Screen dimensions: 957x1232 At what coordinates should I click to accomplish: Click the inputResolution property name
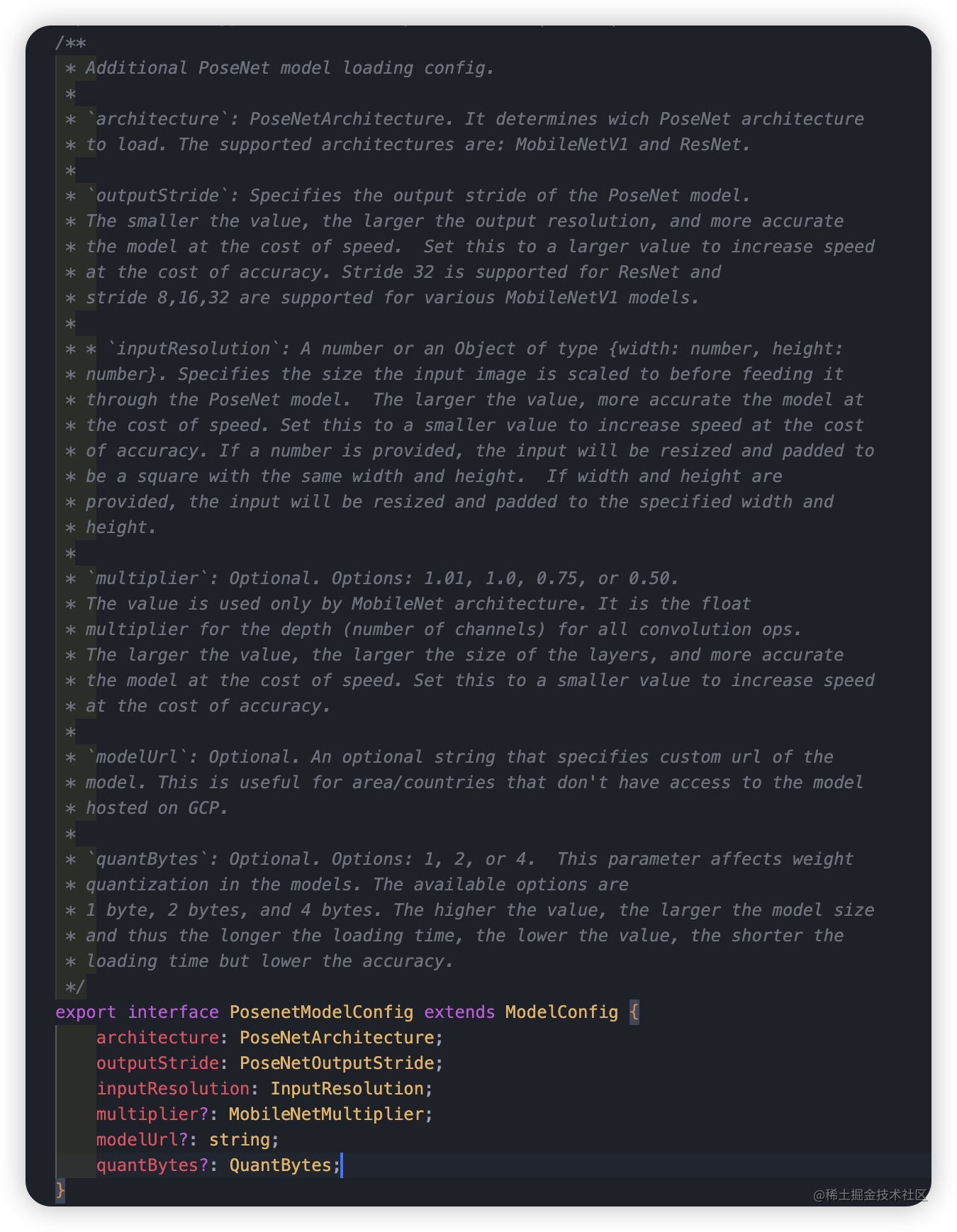click(173, 1088)
